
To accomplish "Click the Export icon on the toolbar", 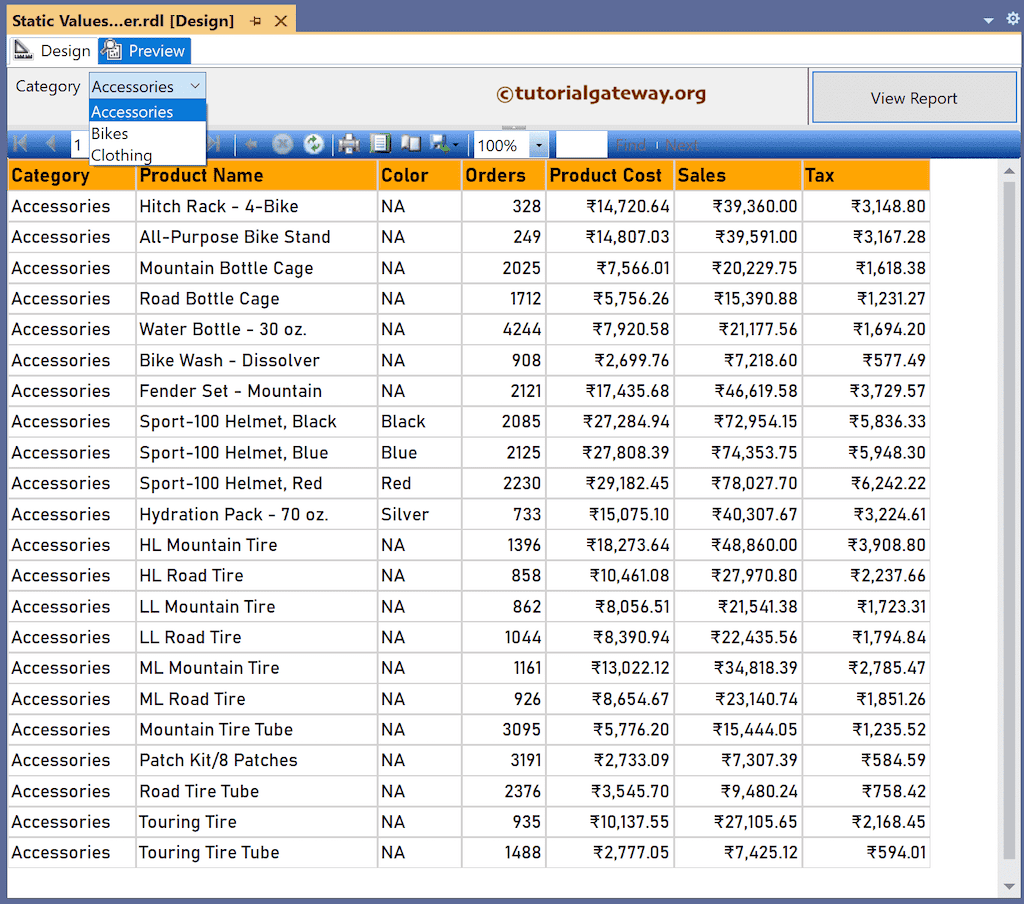I will [x=438, y=143].
